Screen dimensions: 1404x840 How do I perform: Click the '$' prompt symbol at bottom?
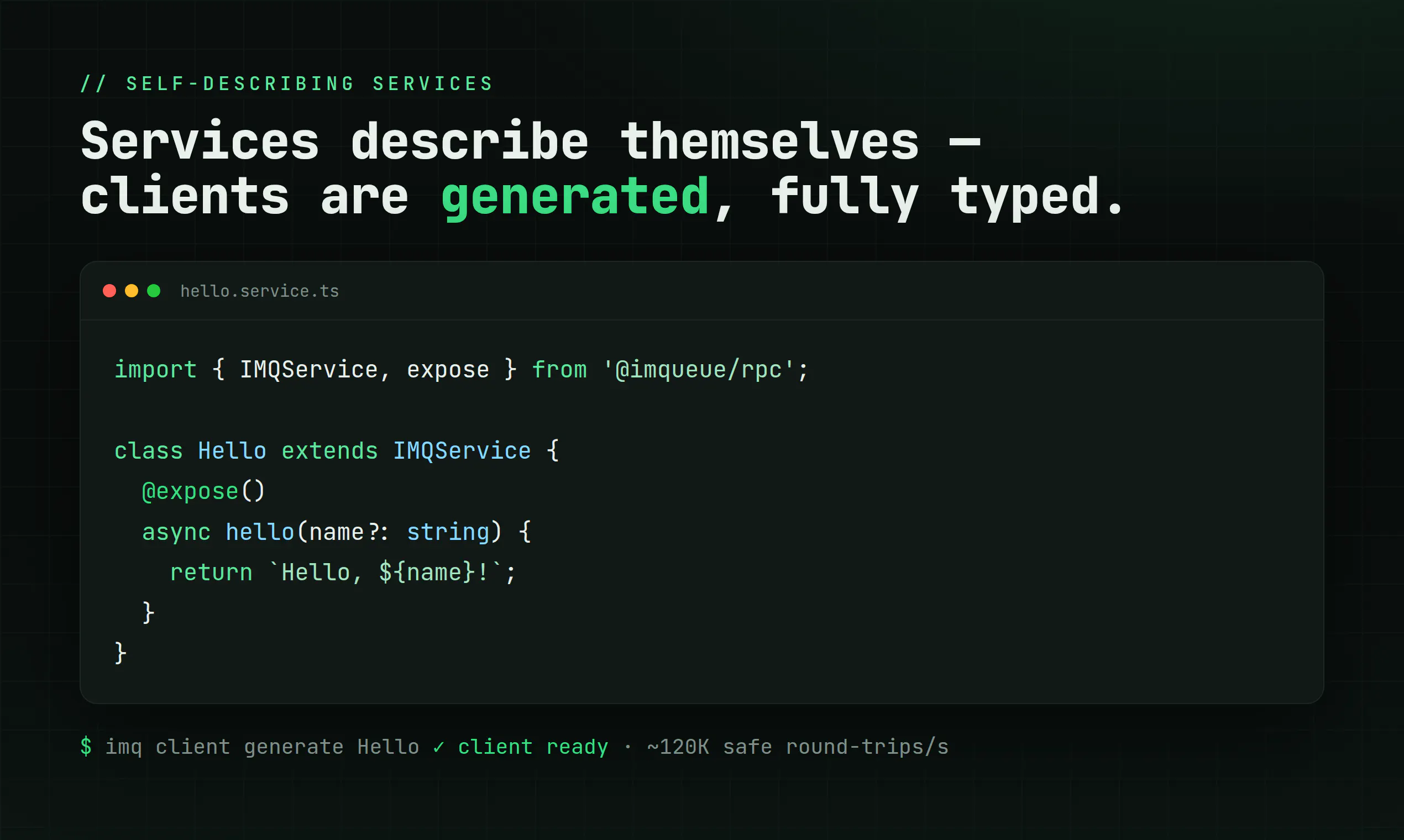(x=86, y=747)
